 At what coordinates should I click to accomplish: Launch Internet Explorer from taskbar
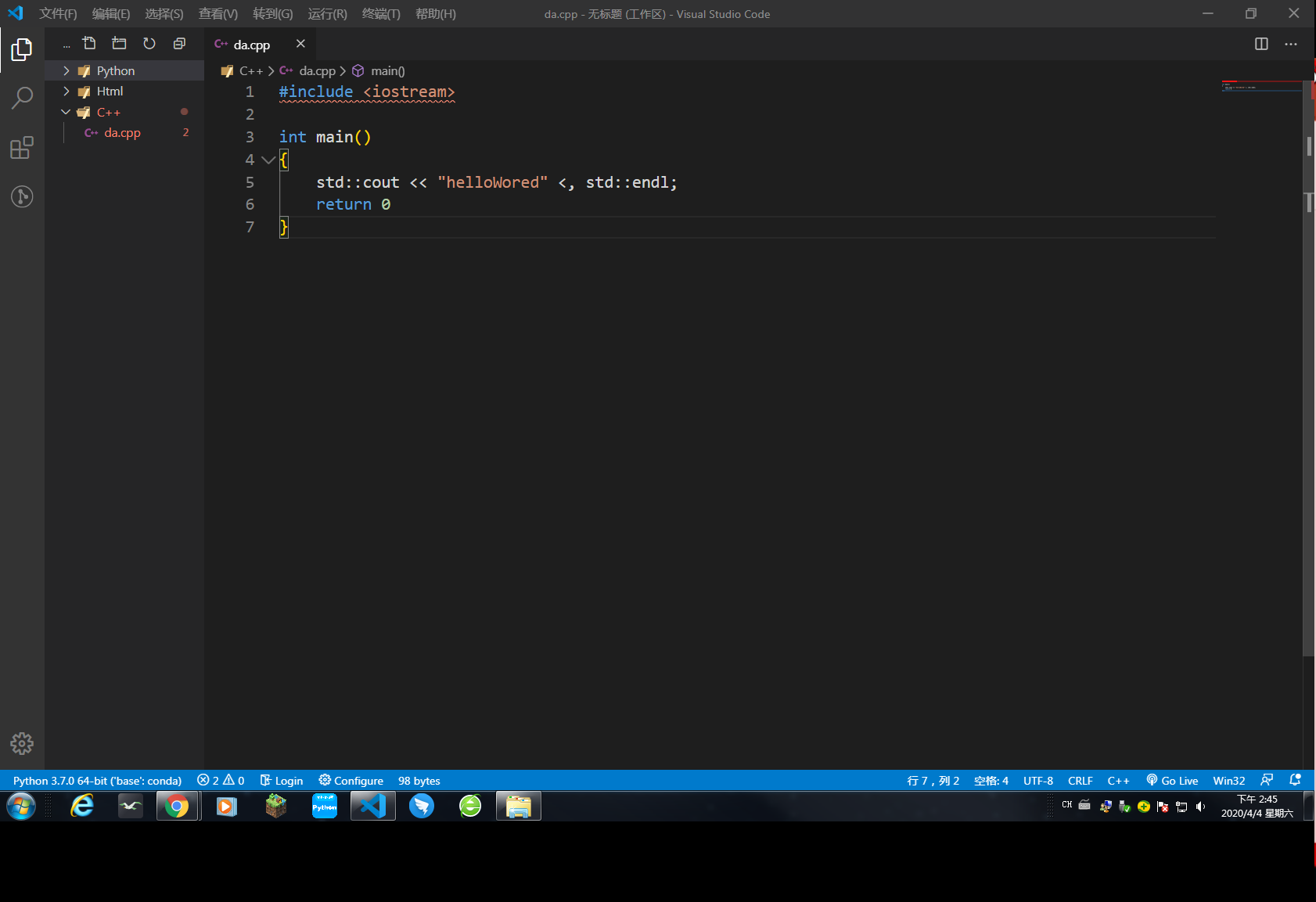(x=81, y=806)
